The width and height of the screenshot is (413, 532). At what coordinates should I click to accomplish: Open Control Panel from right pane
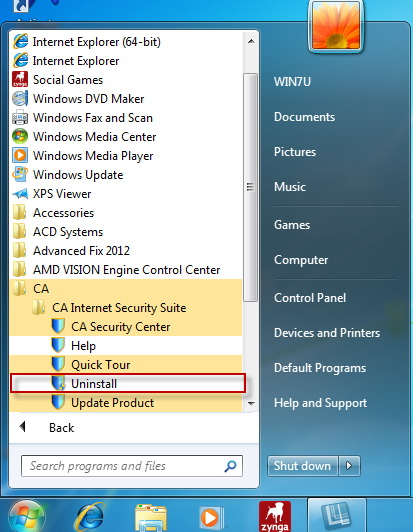pos(310,298)
